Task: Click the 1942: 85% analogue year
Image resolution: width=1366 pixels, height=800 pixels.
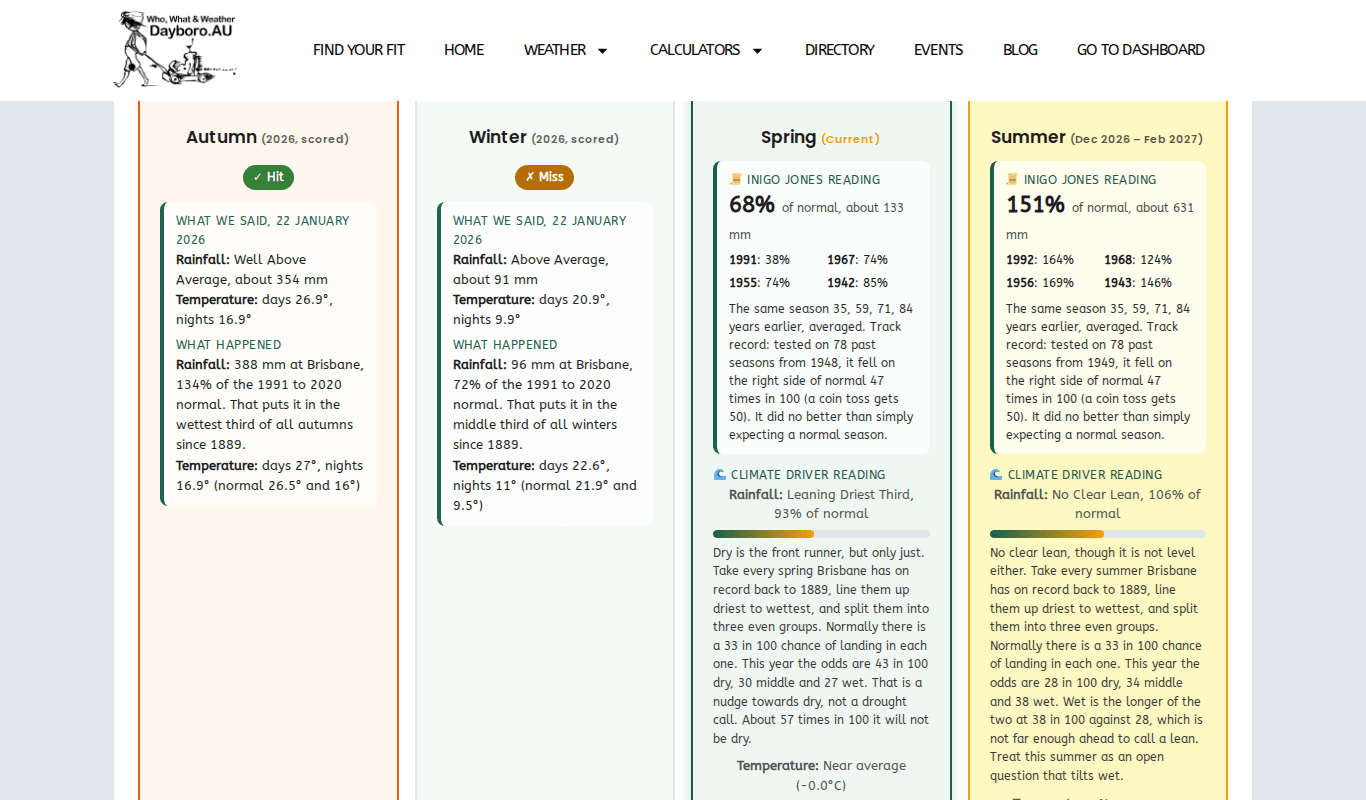Action: click(x=857, y=283)
